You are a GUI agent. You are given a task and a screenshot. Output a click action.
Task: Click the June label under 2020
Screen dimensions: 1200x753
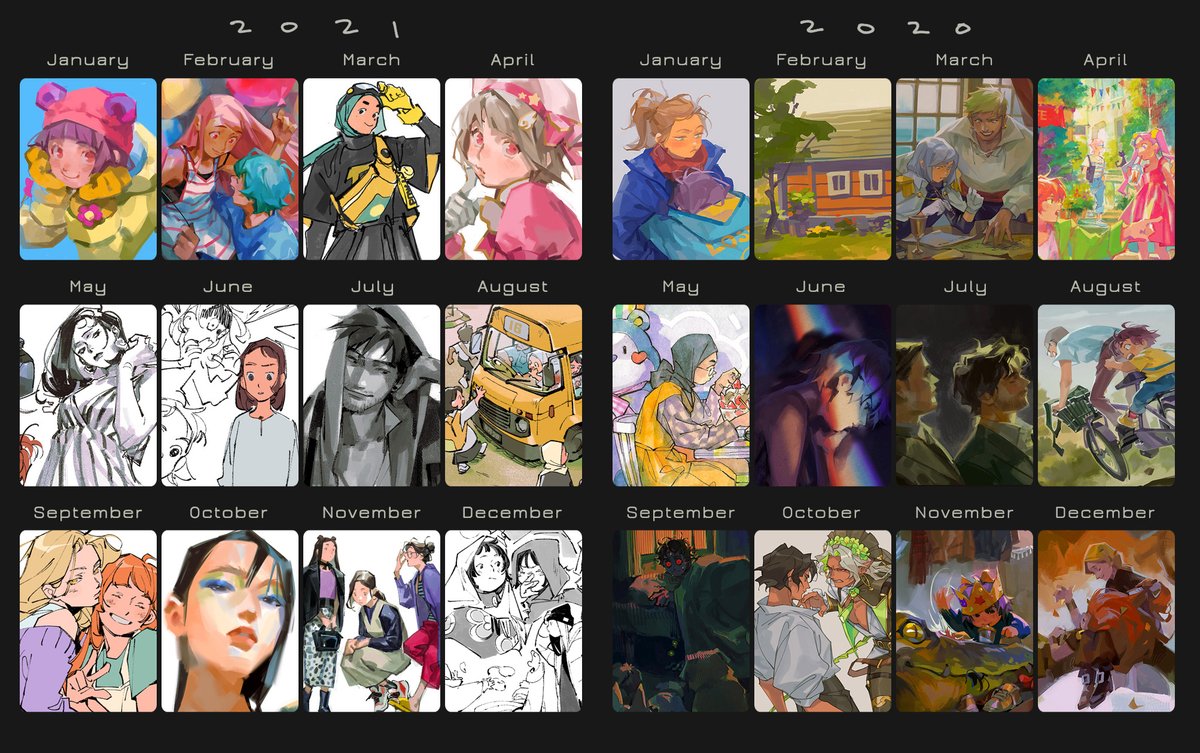821,286
